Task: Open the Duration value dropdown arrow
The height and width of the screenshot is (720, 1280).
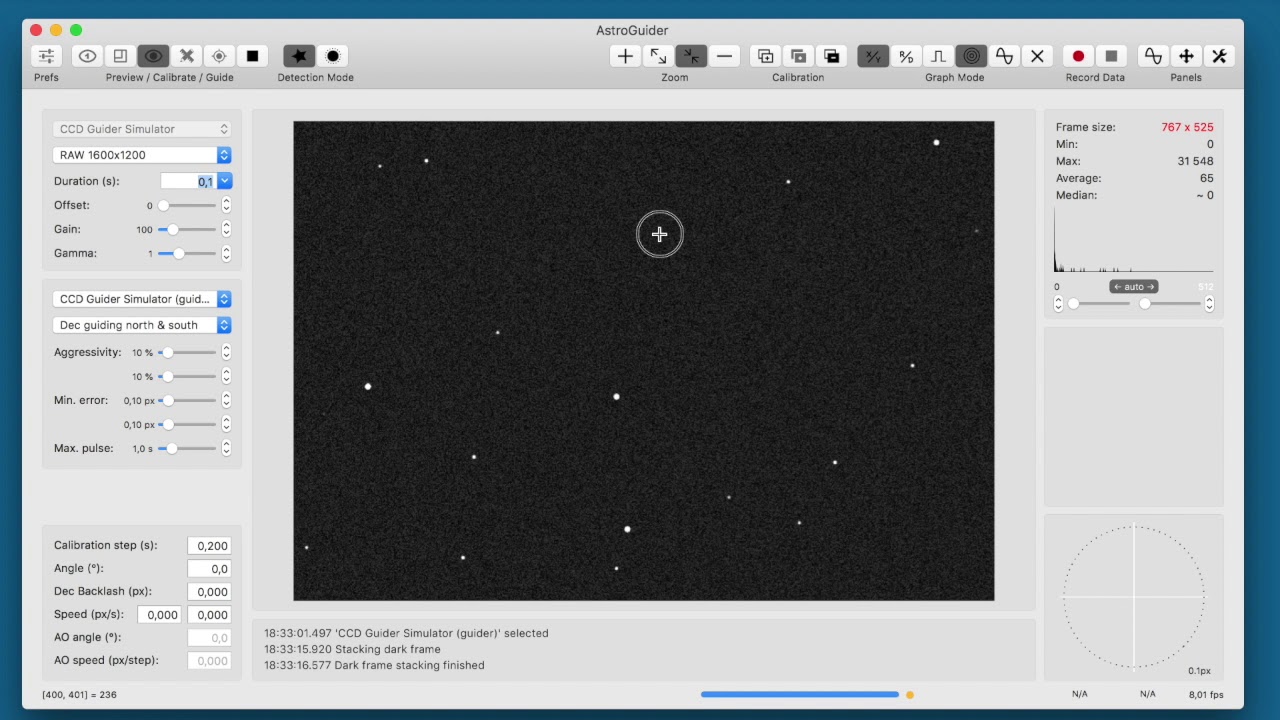Action: pyautogui.click(x=225, y=181)
